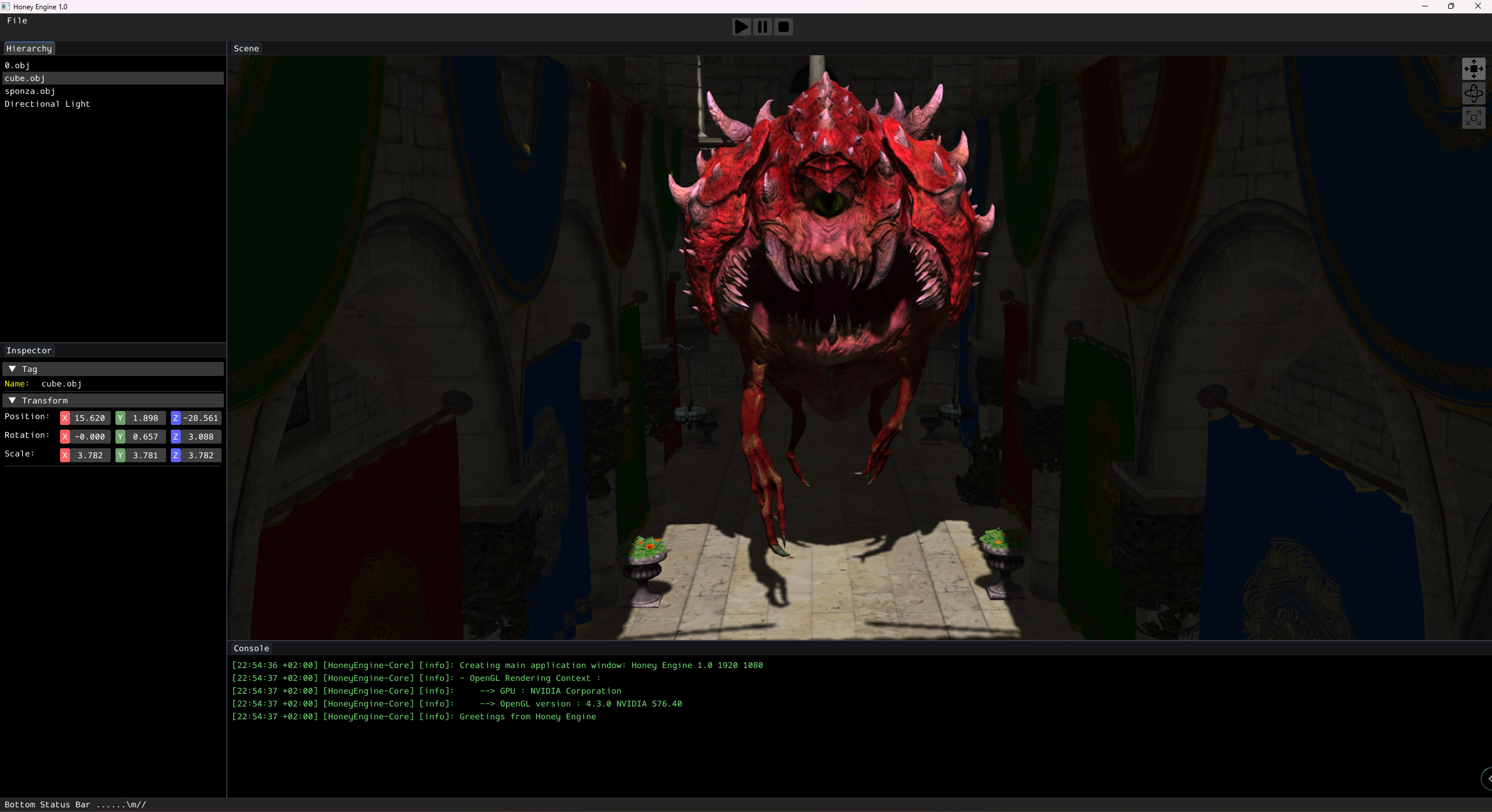Click the console line 'Creating main application window'
The width and height of the screenshot is (1492, 812).
497,665
